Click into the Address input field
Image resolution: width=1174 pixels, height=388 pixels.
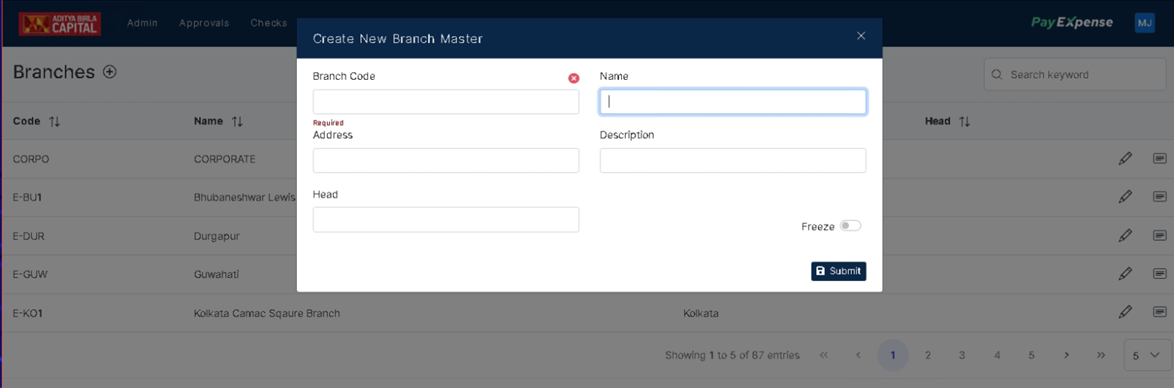tap(445, 160)
